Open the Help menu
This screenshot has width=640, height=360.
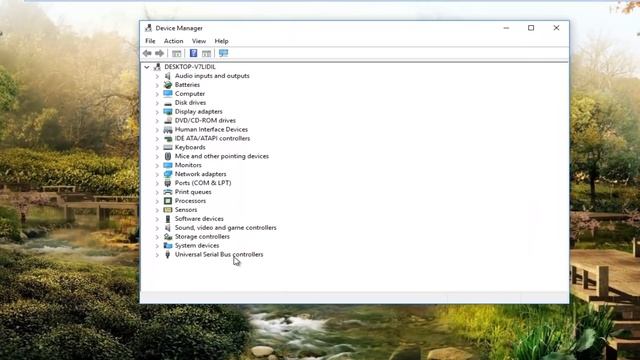(x=221, y=41)
